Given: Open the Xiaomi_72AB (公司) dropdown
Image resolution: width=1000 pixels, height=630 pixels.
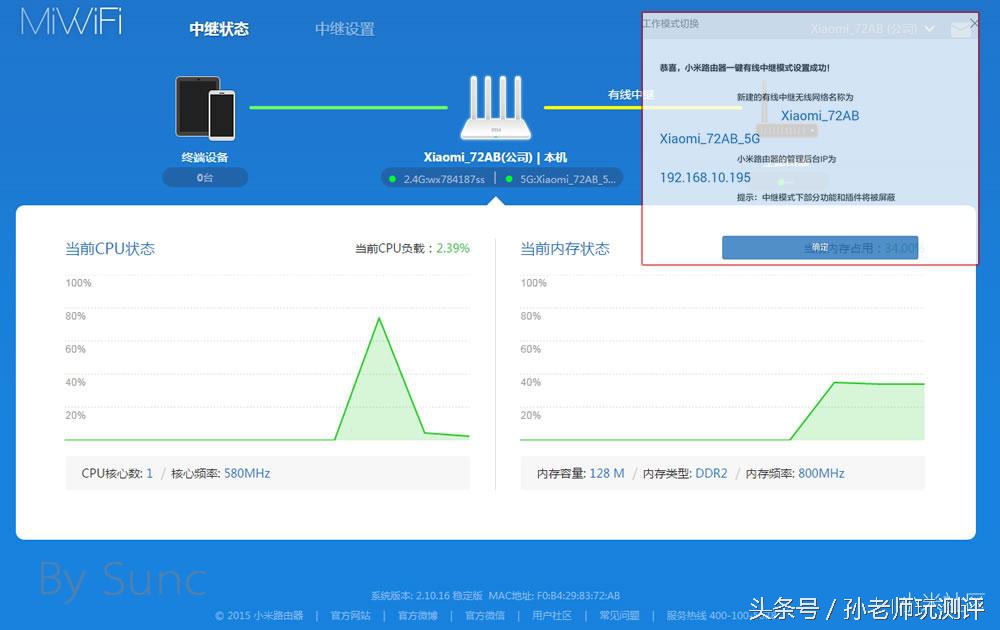Looking at the screenshot, I should point(870,29).
